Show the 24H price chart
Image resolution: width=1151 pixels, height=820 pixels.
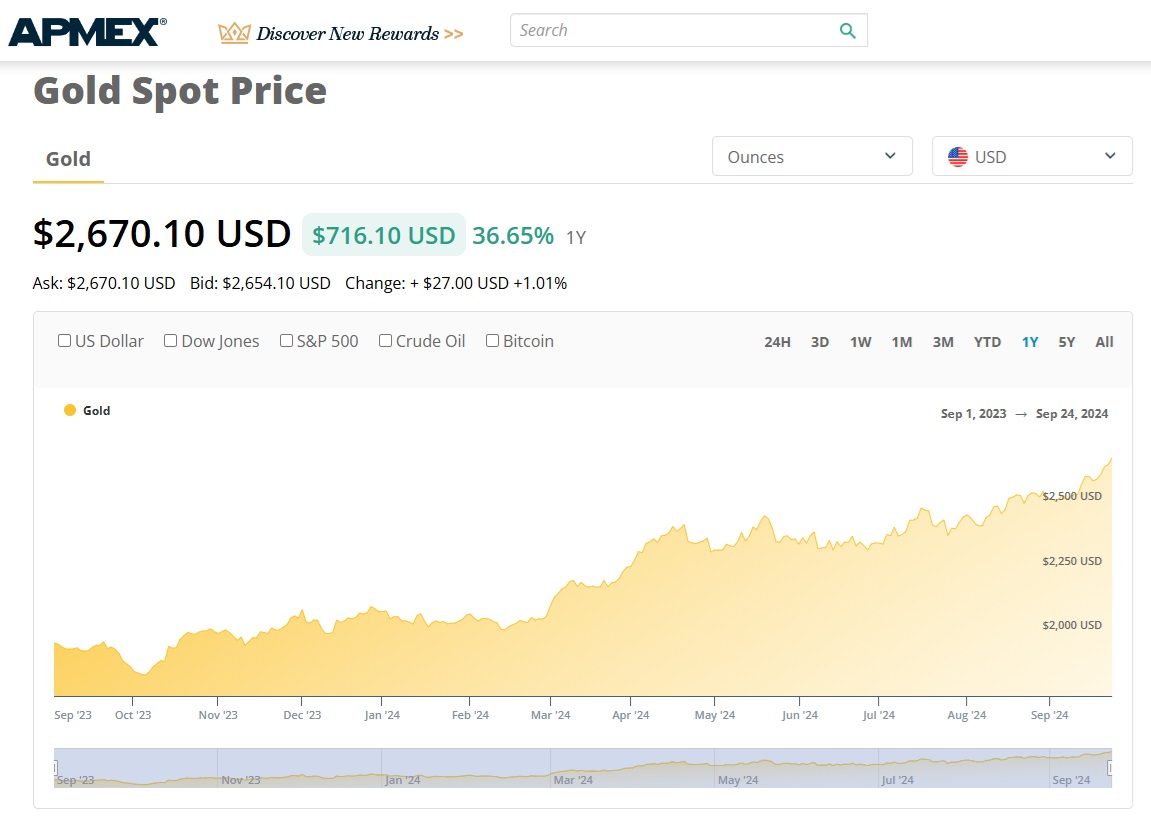(x=777, y=342)
